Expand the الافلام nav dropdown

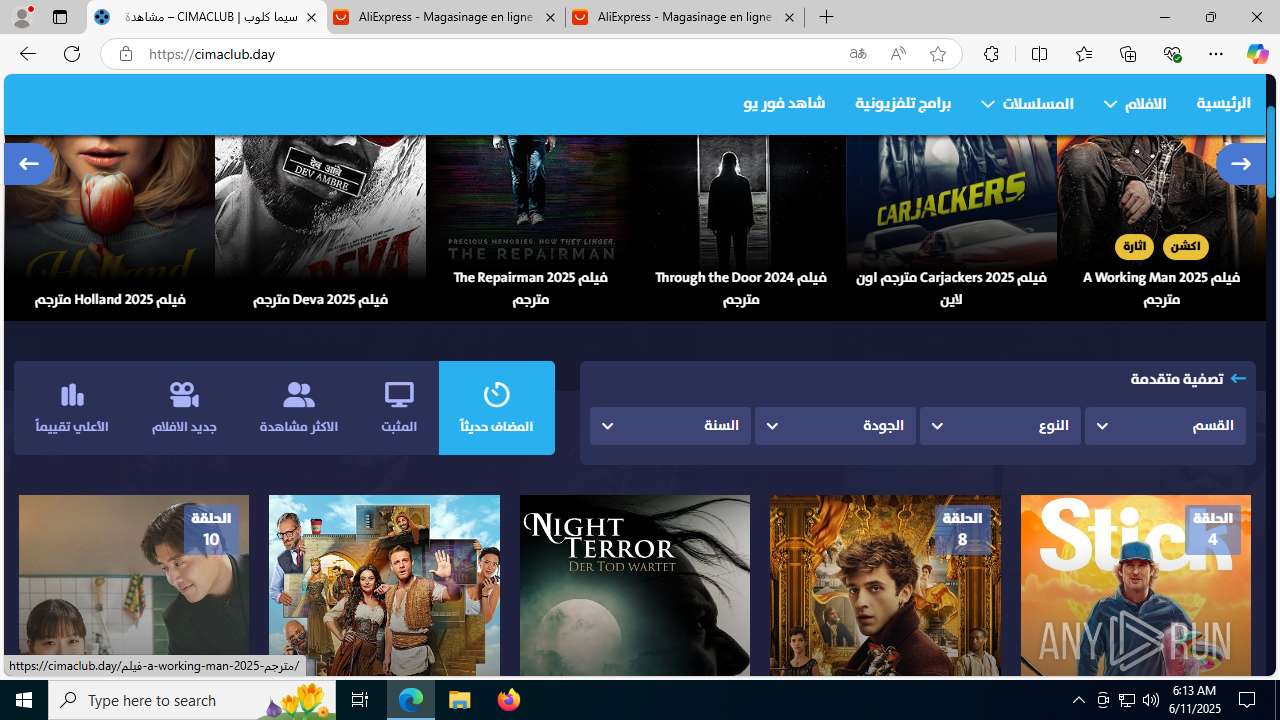[1135, 104]
